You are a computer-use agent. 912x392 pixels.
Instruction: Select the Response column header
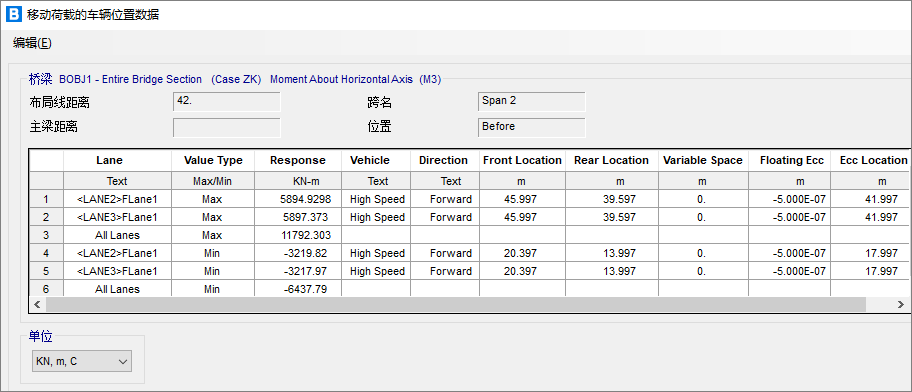point(298,161)
